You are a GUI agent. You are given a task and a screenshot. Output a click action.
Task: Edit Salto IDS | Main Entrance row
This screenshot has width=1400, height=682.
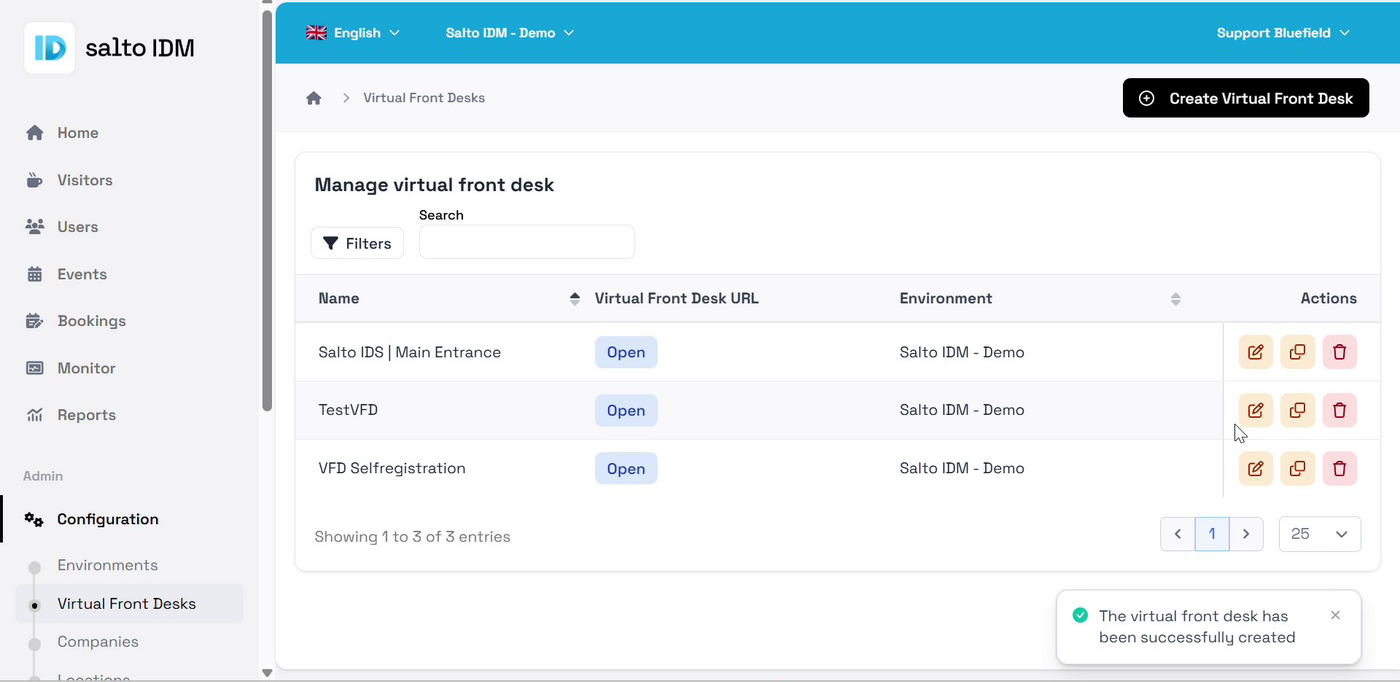click(1256, 352)
